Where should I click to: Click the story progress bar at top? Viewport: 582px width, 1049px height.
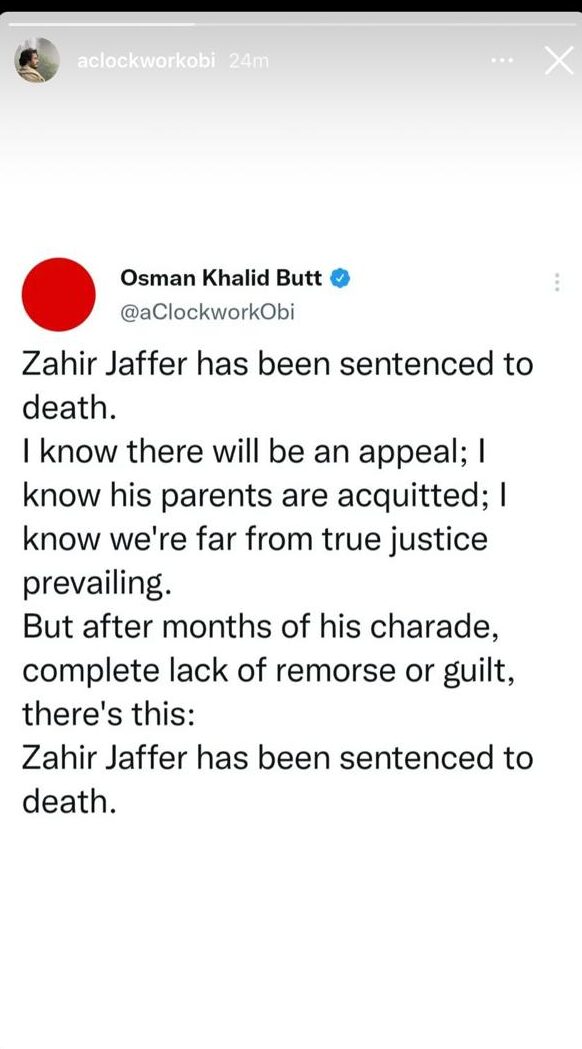pos(291,24)
